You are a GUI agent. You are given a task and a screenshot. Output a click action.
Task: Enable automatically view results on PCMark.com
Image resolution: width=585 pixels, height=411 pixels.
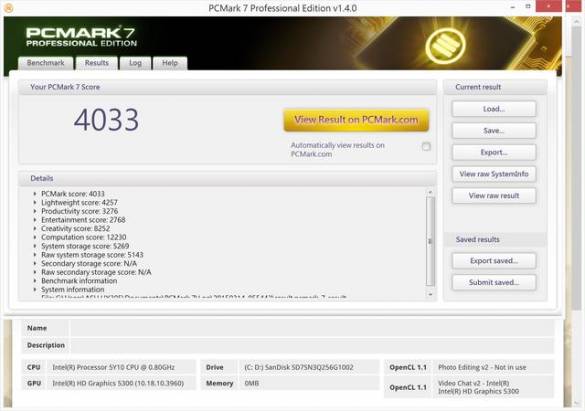426,147
